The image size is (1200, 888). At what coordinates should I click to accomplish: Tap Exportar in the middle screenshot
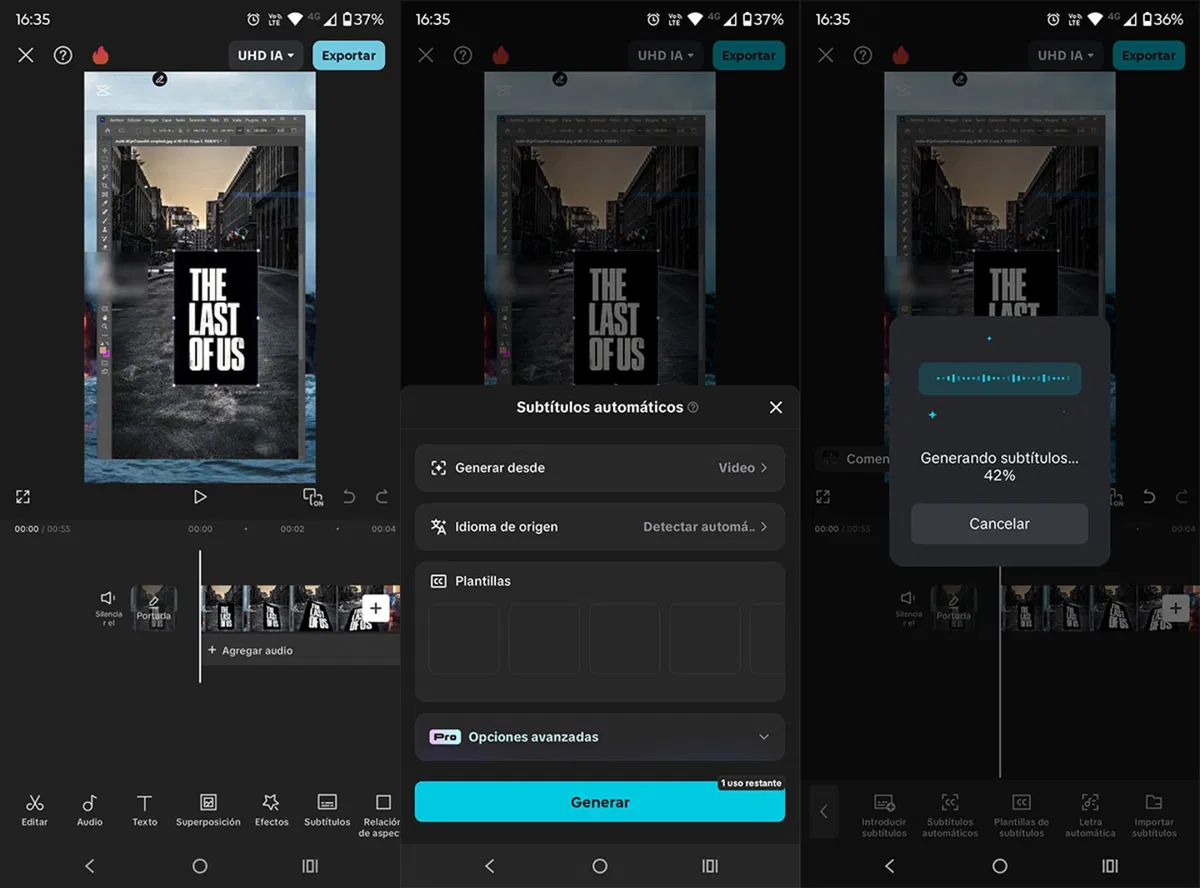(x=748, y=55)
